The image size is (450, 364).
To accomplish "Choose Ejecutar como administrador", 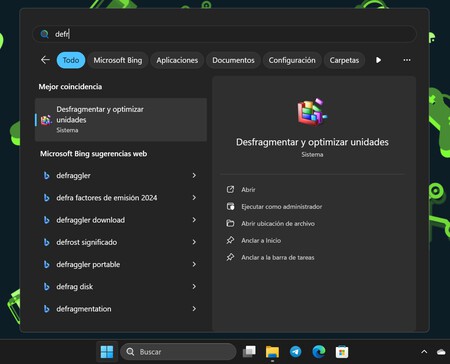I will (282, 207).
